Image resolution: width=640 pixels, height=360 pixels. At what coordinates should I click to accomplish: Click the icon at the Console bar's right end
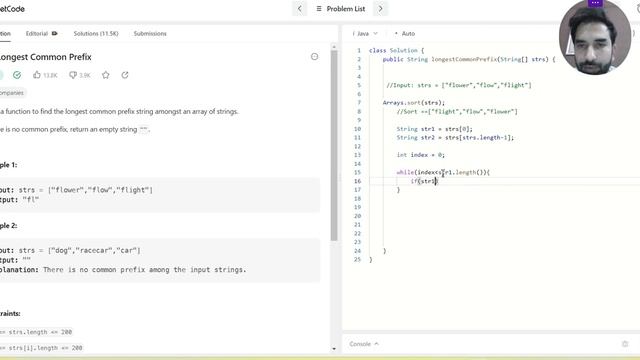(x=625, y=344)
